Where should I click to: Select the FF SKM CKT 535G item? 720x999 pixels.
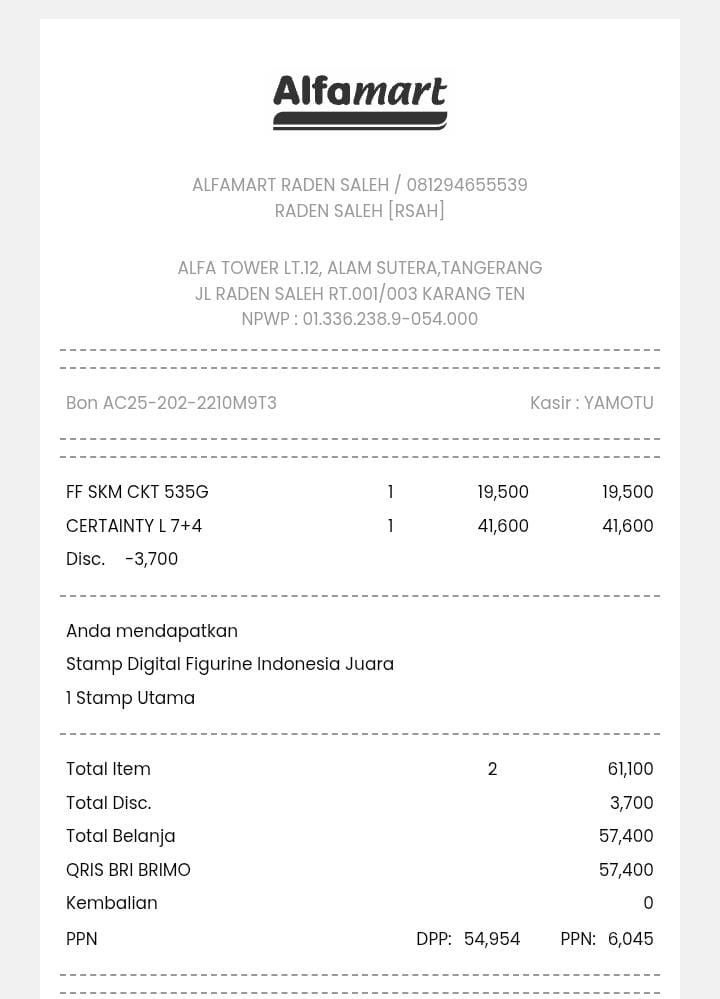(x=137, y=492)
